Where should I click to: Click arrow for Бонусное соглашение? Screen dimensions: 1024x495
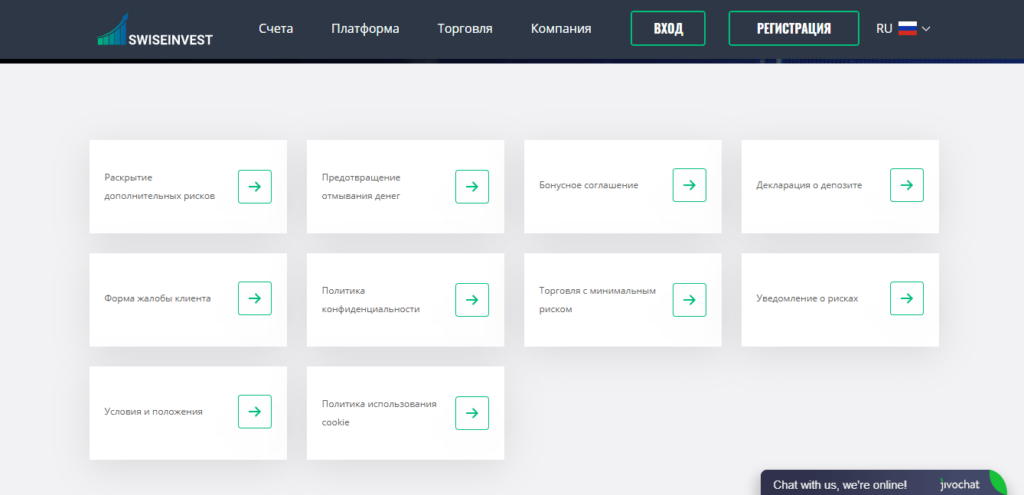(x=689, y=185)
